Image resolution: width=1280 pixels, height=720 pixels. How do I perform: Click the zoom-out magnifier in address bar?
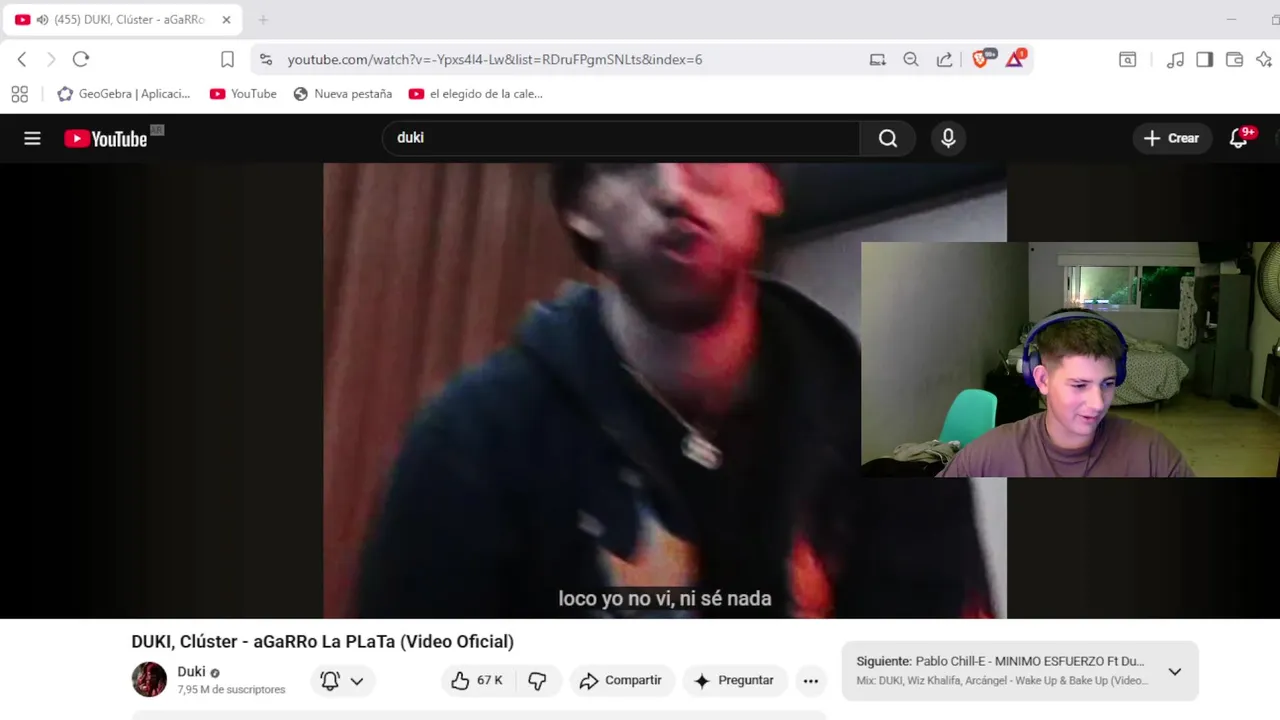coord(911,60)
